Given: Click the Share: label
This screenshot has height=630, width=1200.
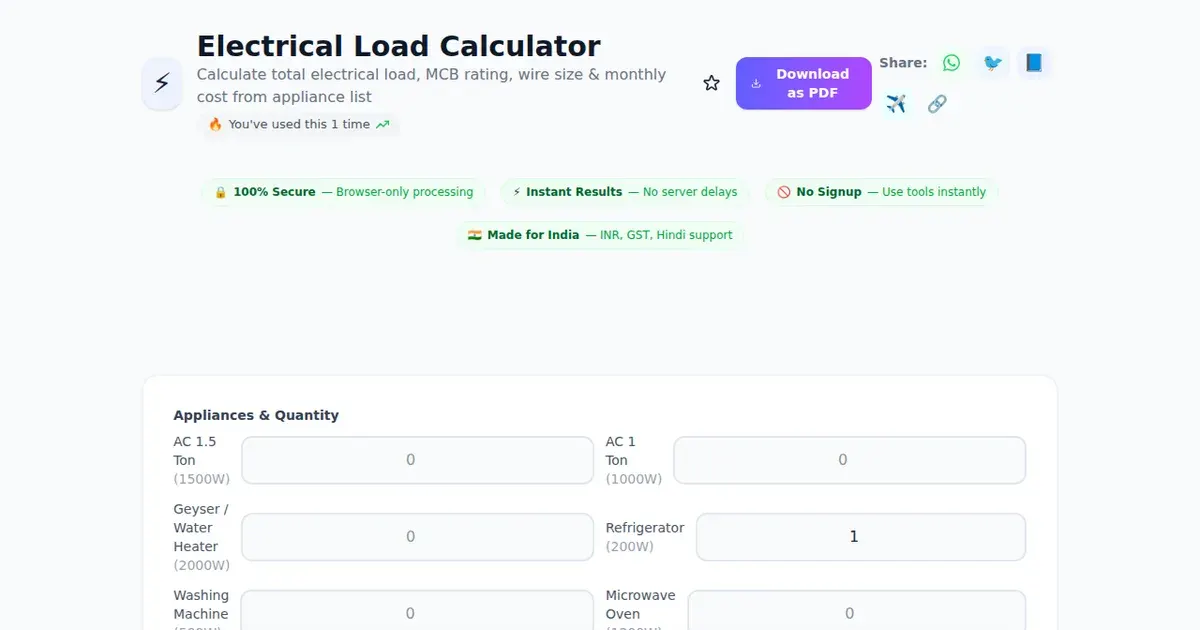Looking at the screenshot, I should click(x=903, y=63).
